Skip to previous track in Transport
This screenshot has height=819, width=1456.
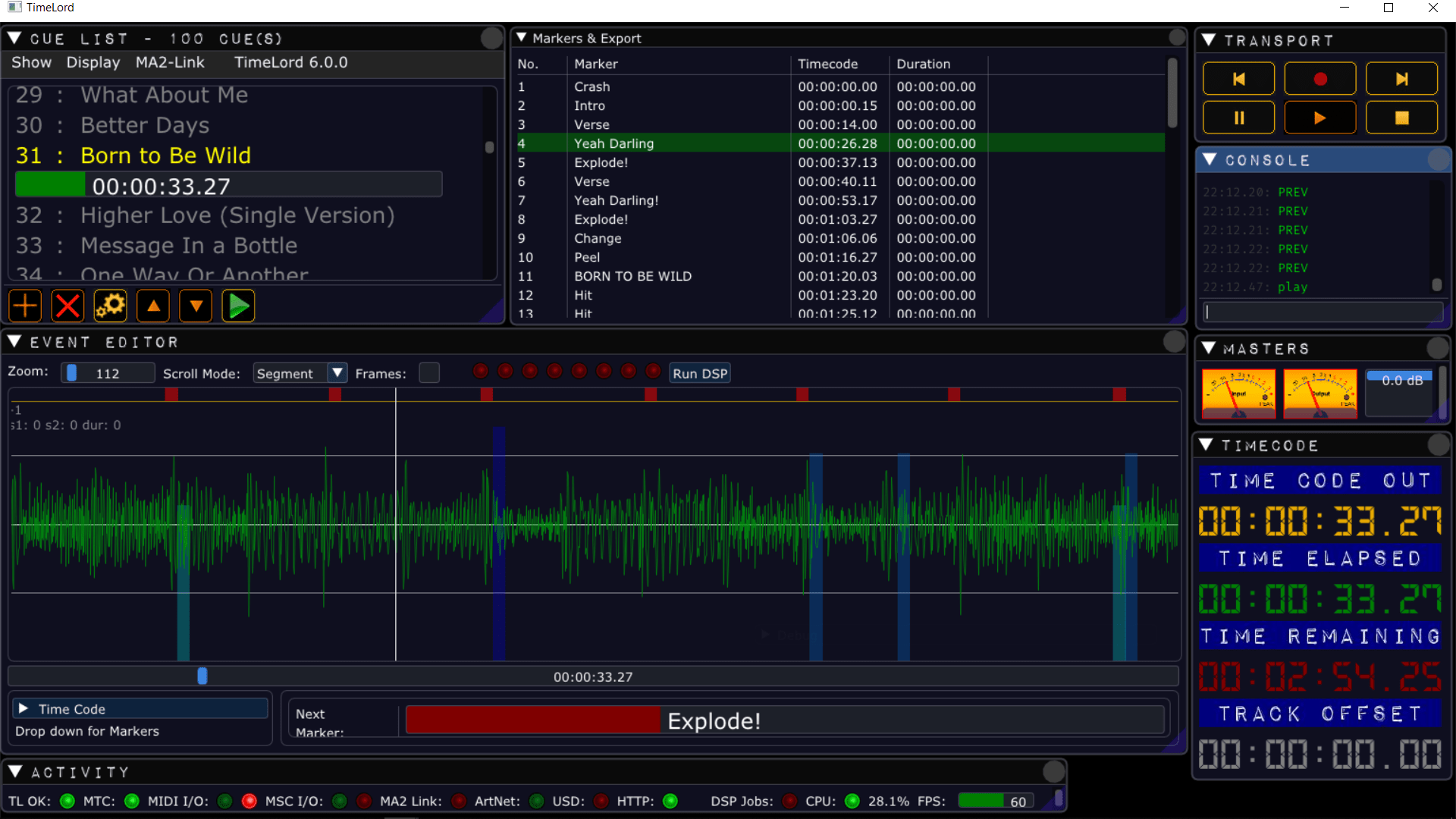(x=1238, y=79)
